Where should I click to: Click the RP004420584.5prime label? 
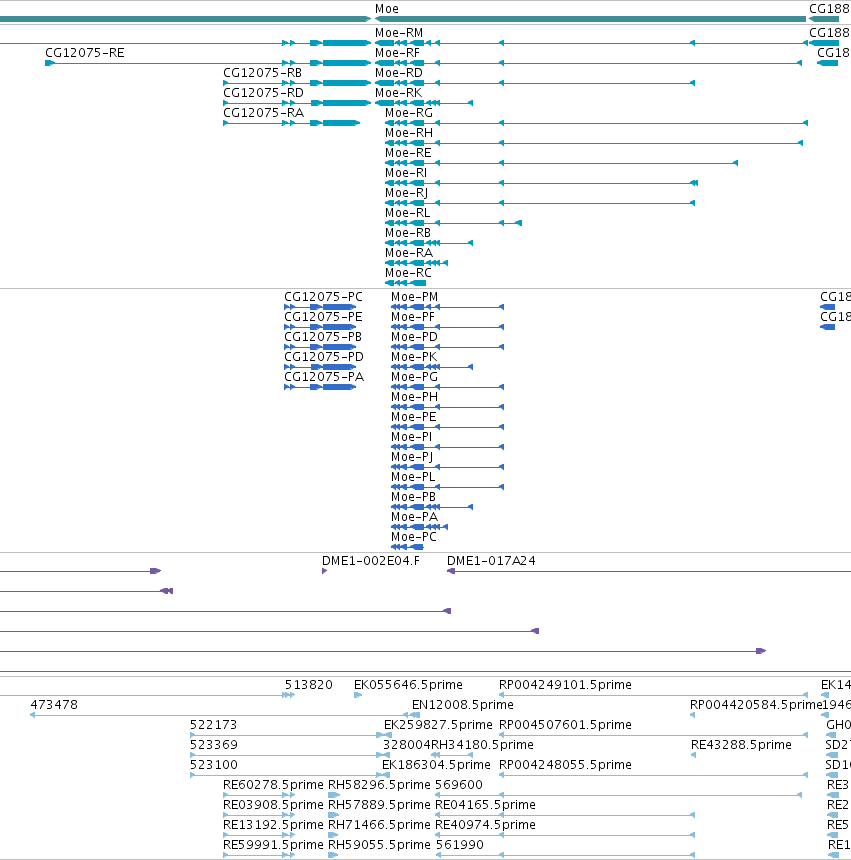pyautogui.click(x=756, y=705)
